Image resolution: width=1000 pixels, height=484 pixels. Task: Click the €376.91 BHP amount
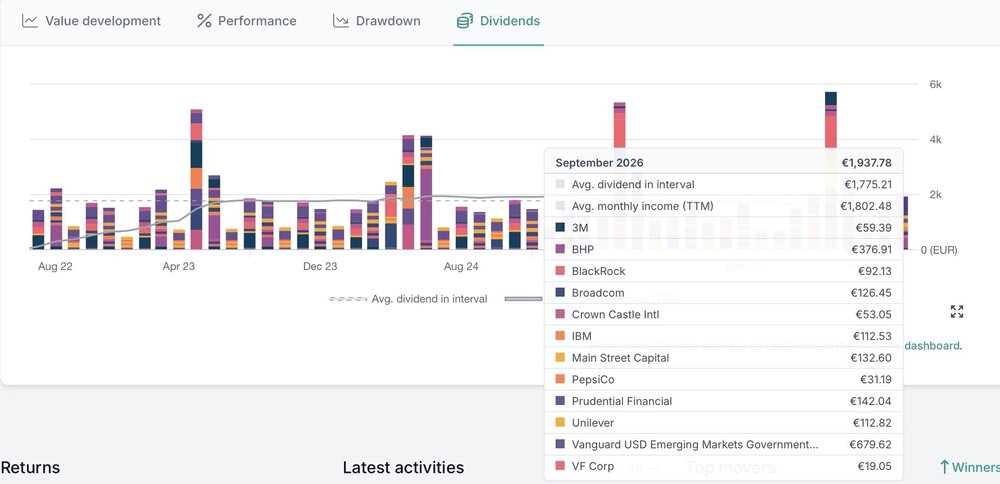[871, 249]
